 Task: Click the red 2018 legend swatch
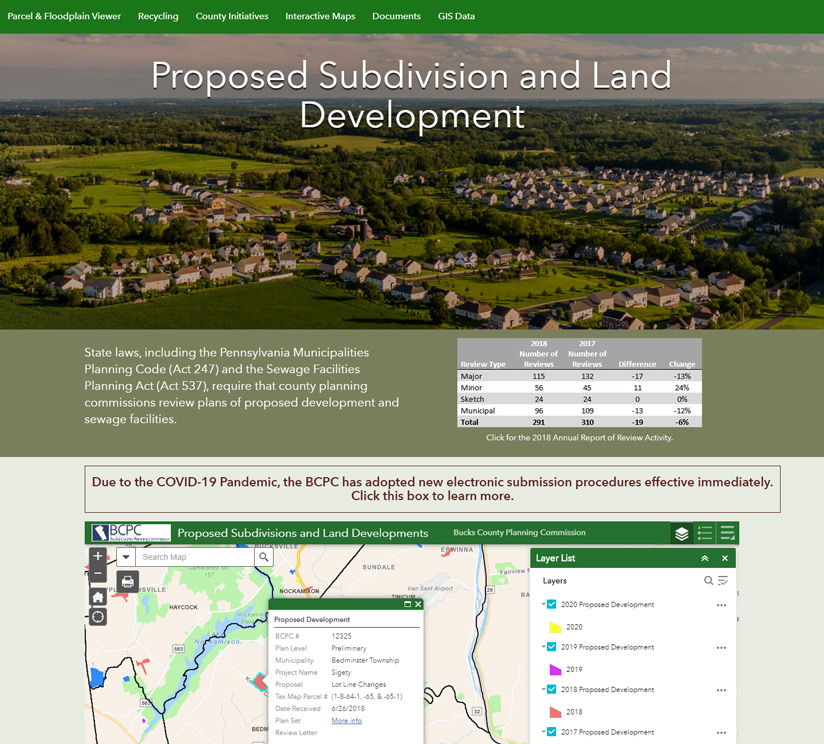(555, 712)
